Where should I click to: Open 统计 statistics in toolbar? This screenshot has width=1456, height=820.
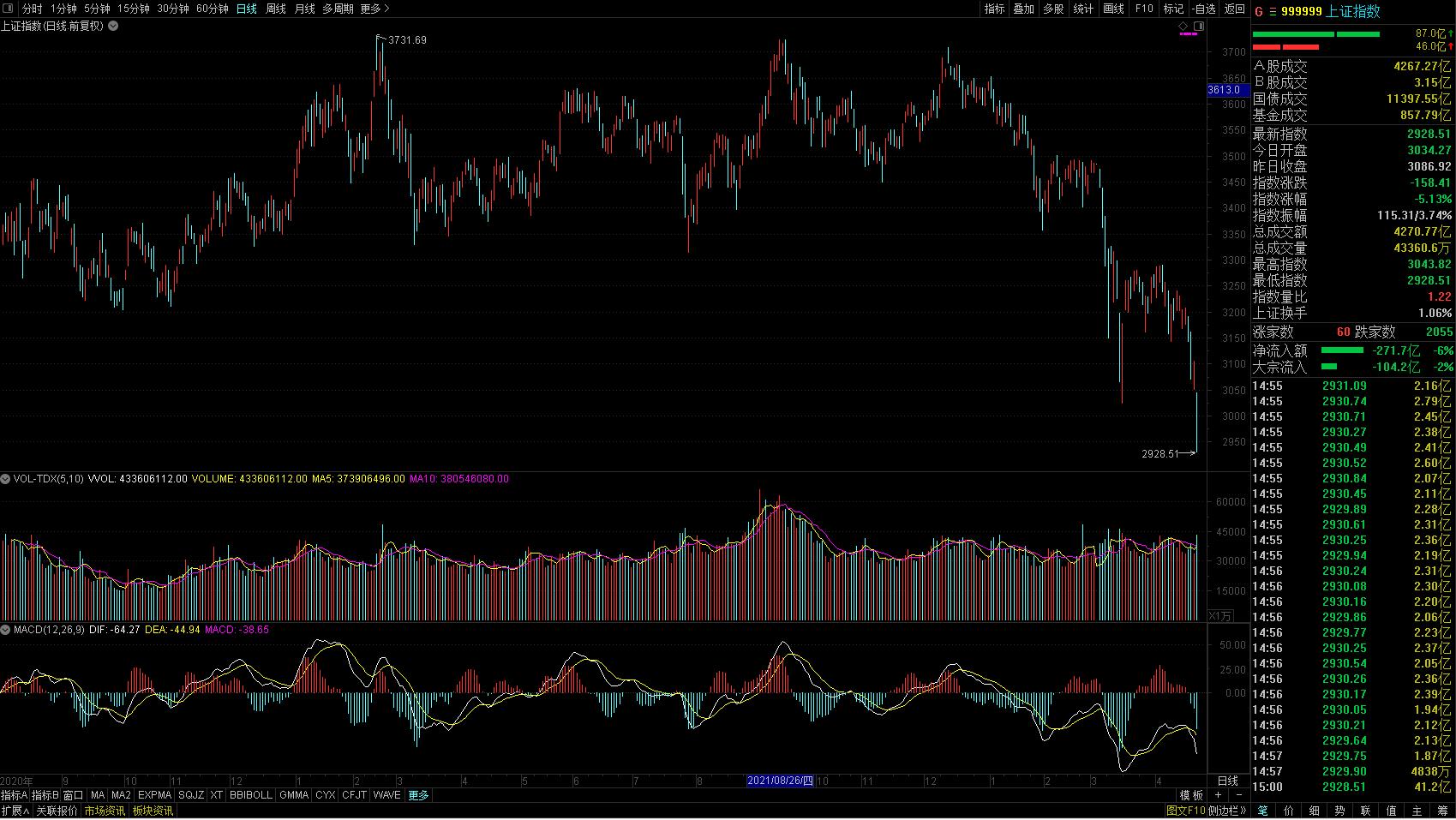(x=1084, y=9)
